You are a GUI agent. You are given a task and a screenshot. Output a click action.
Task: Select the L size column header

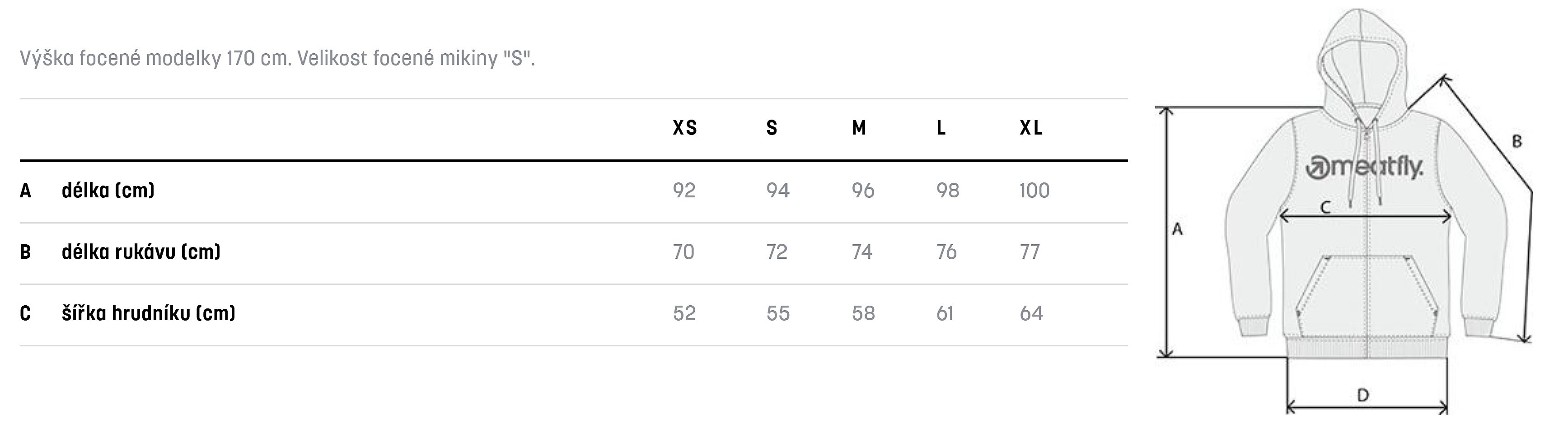(941, 128)
